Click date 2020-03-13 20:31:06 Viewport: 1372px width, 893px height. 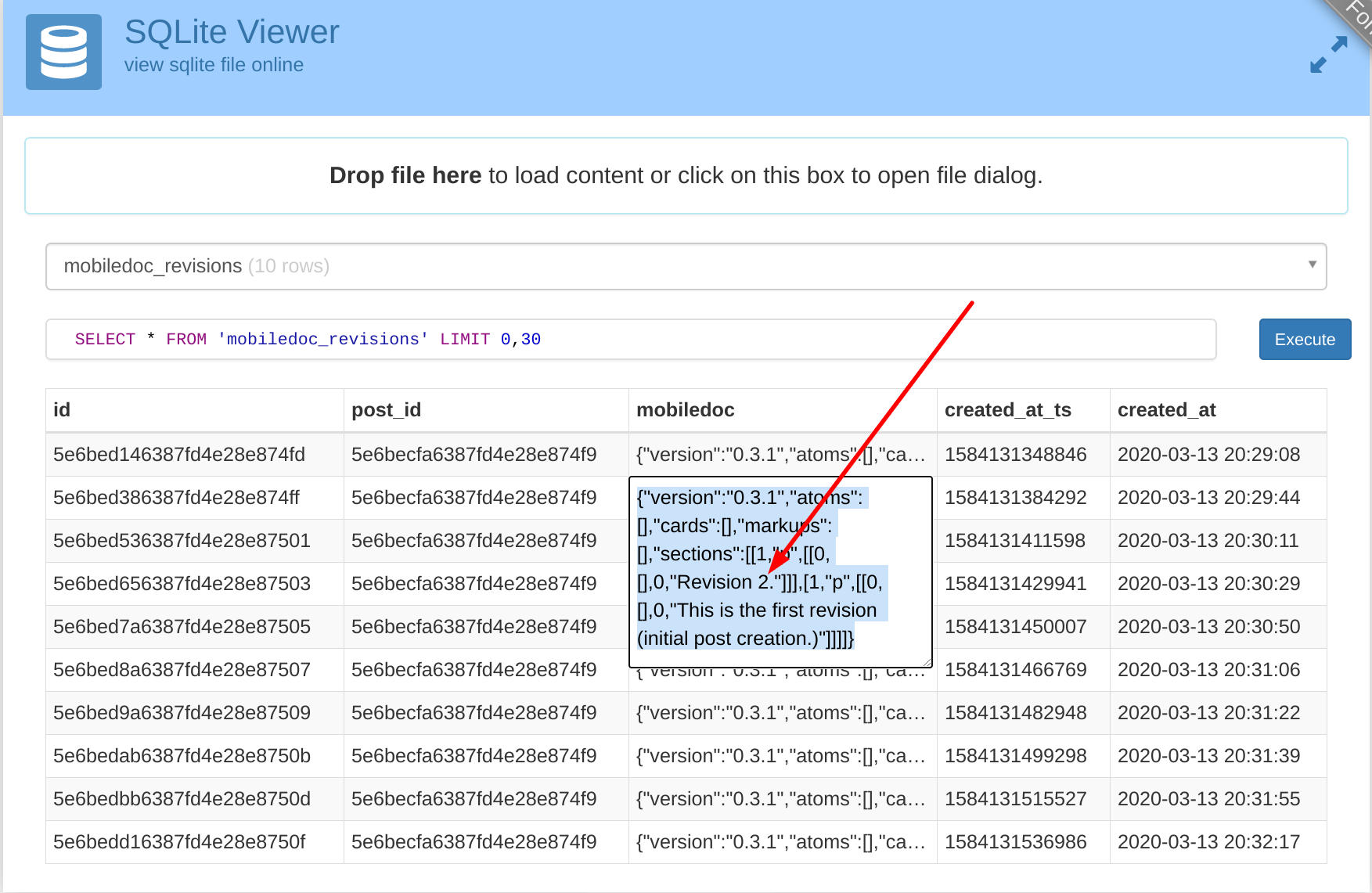pos(1208,670)
